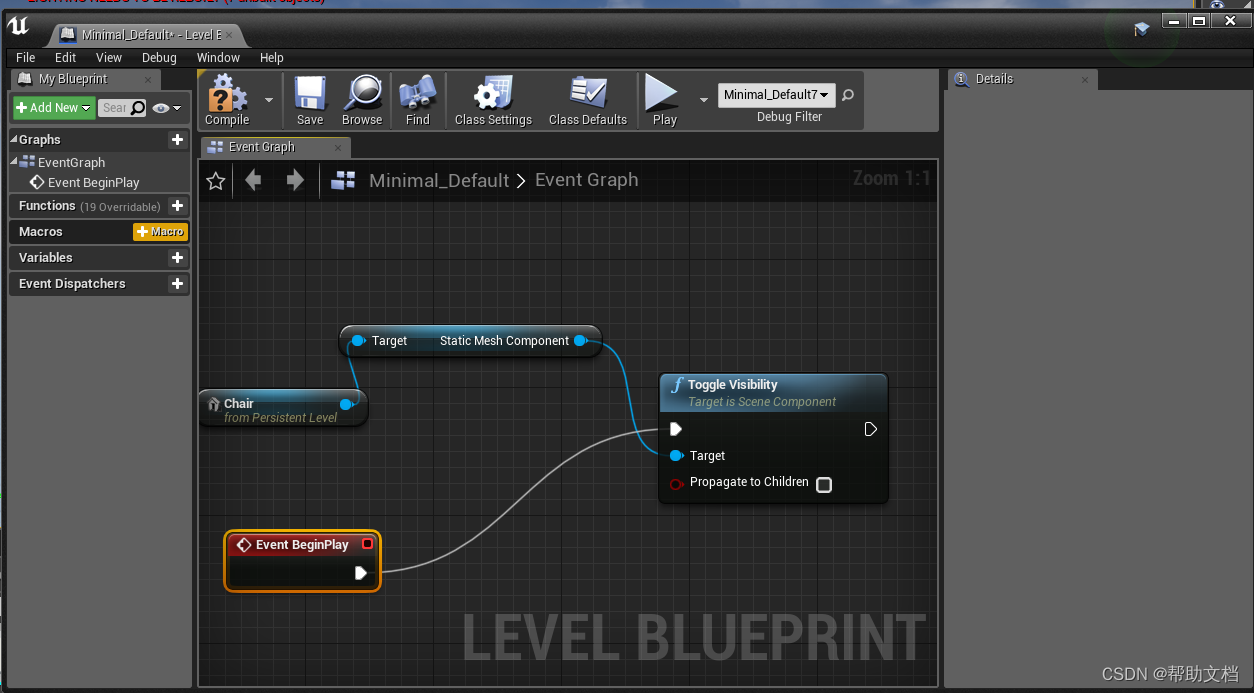
Task: Expand the Functions section
Action: 47,206
